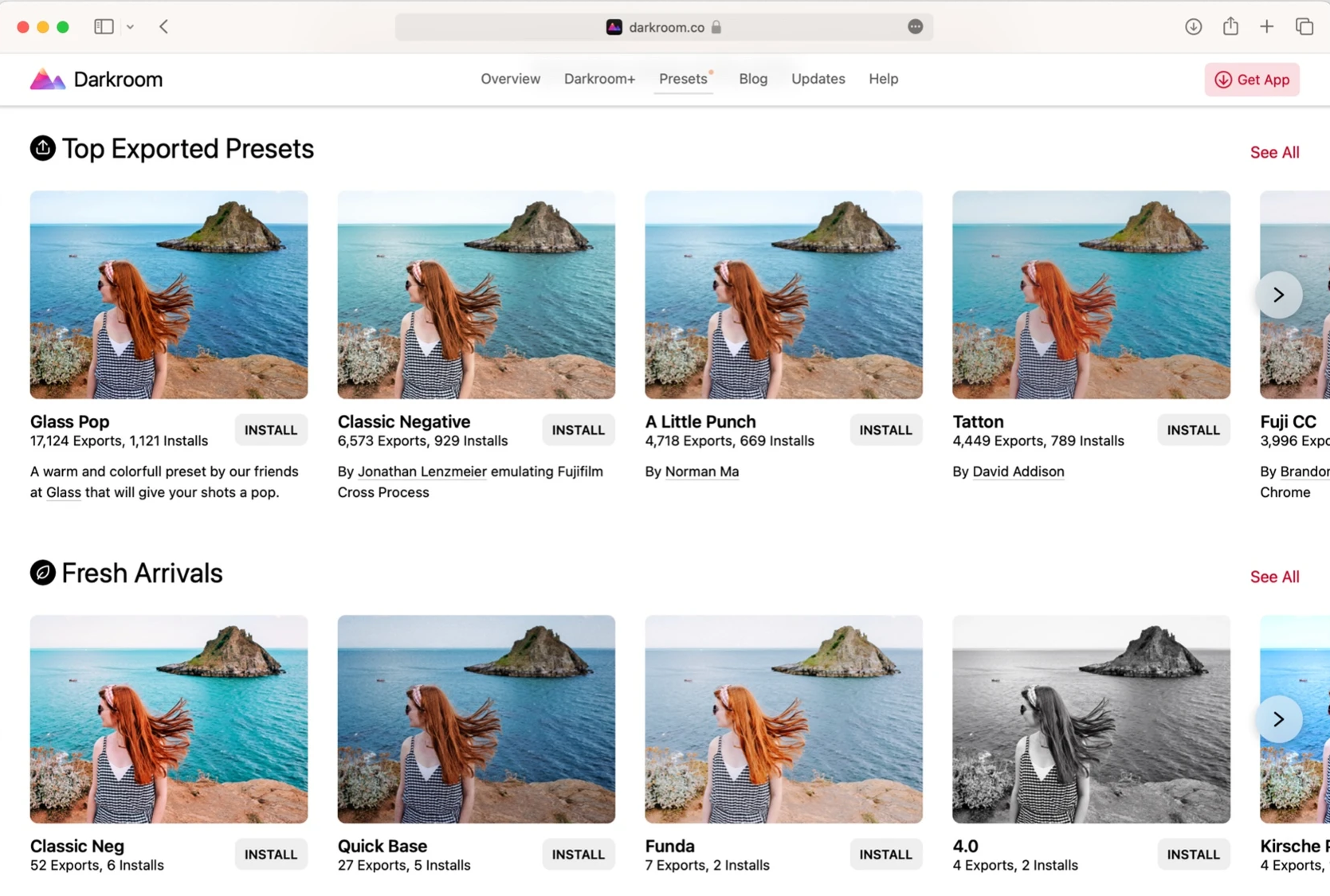
Task: Open the Blog nav item
Action: pyautogui.click(x=753, y=79)
